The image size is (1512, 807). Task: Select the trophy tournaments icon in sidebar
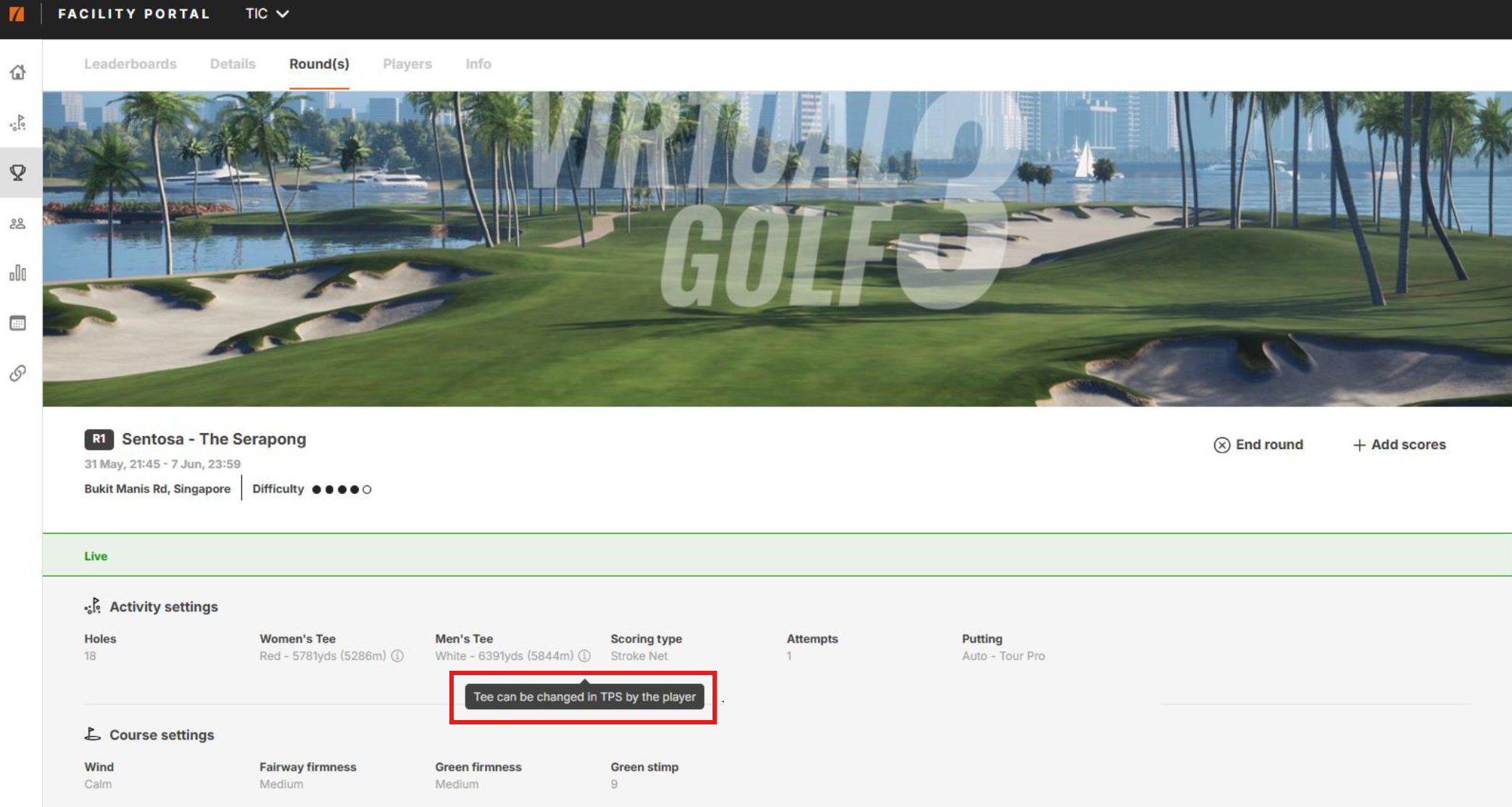coord(18,172)
